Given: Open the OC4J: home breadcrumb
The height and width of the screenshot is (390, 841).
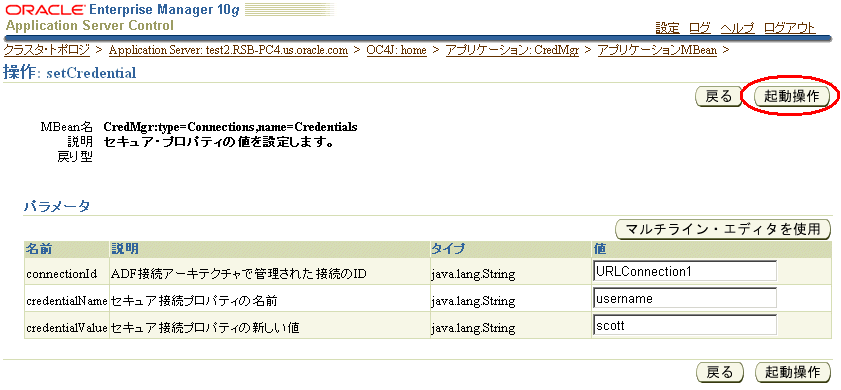Looking at the screenshot, I should tap(396, 50).
